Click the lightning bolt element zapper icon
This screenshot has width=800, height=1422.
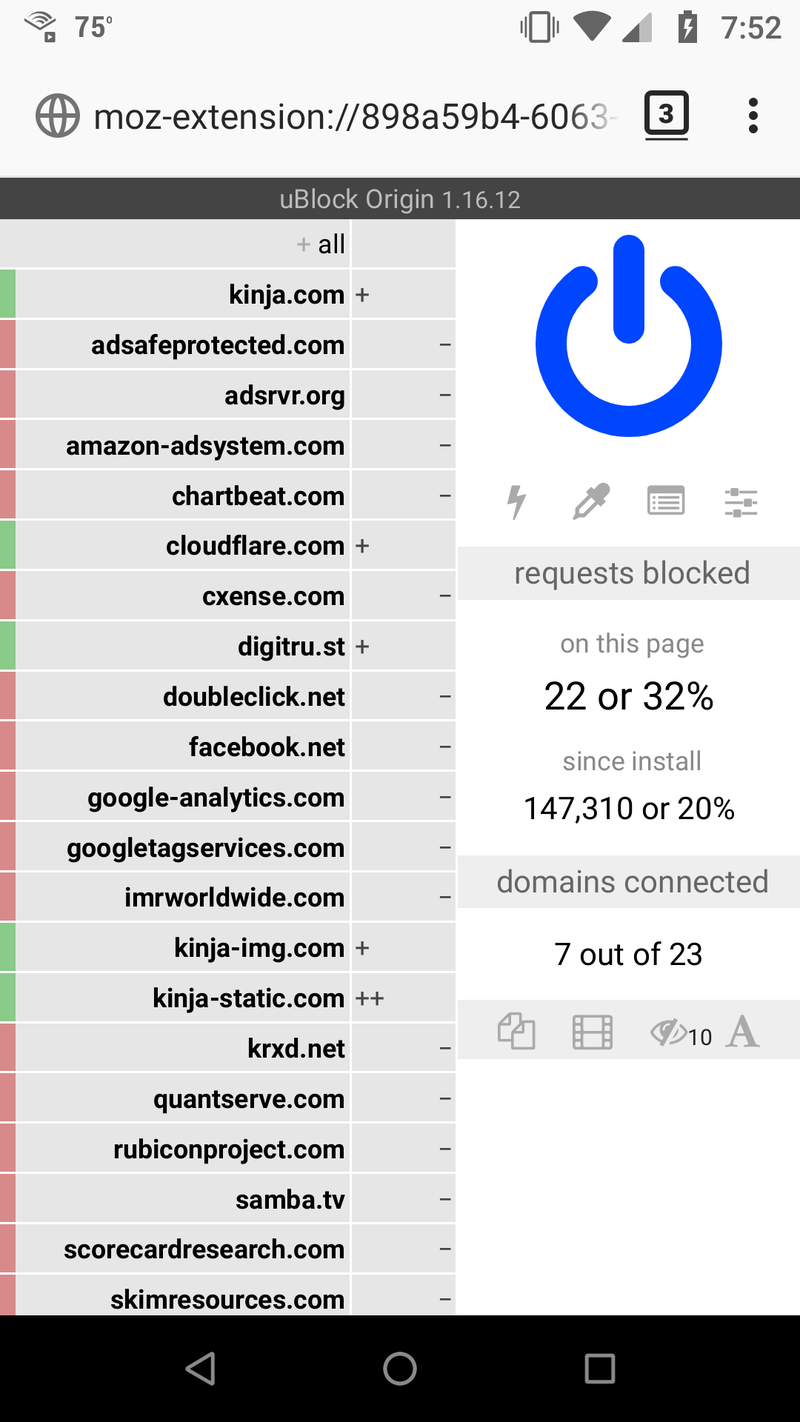tap(517, 501)
